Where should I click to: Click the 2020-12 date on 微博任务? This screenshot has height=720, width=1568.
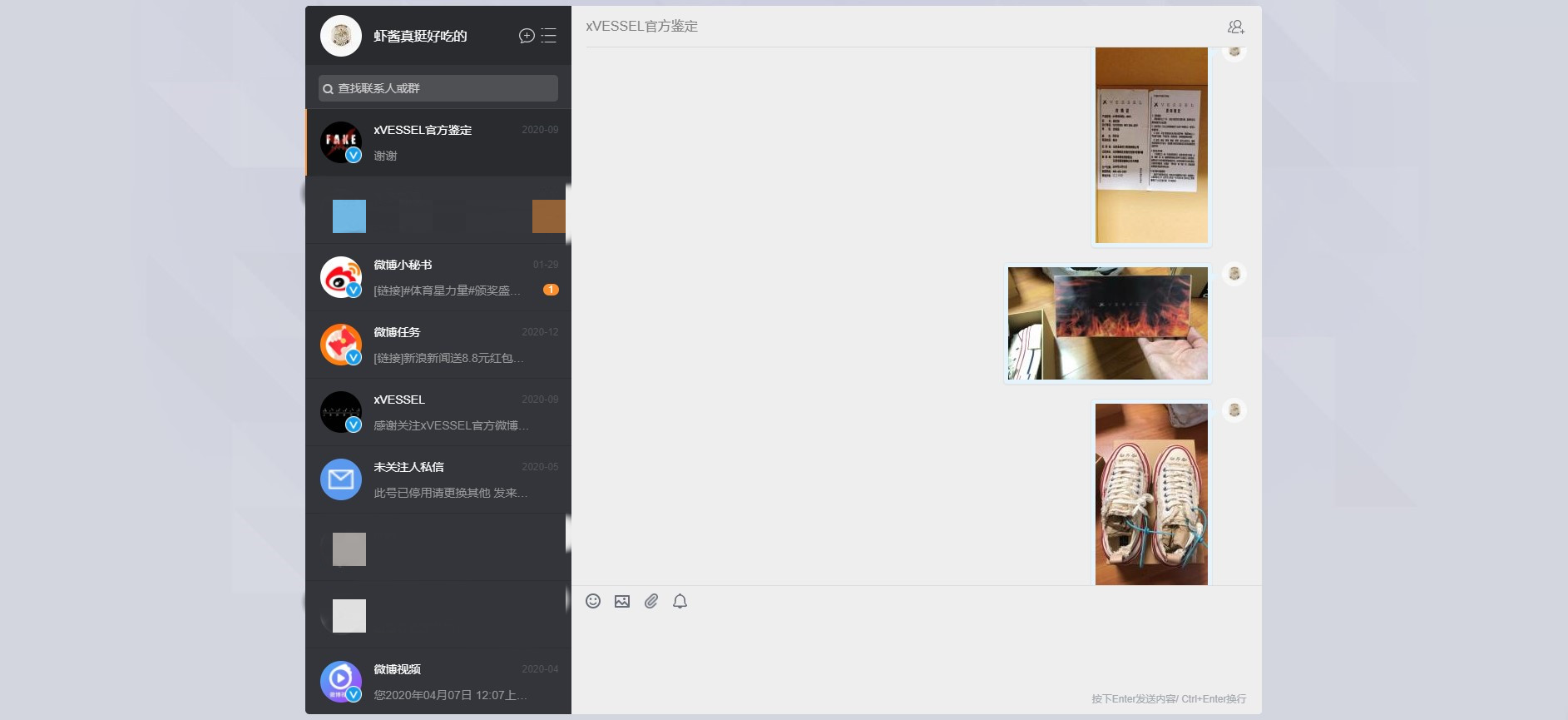(540, 332)
